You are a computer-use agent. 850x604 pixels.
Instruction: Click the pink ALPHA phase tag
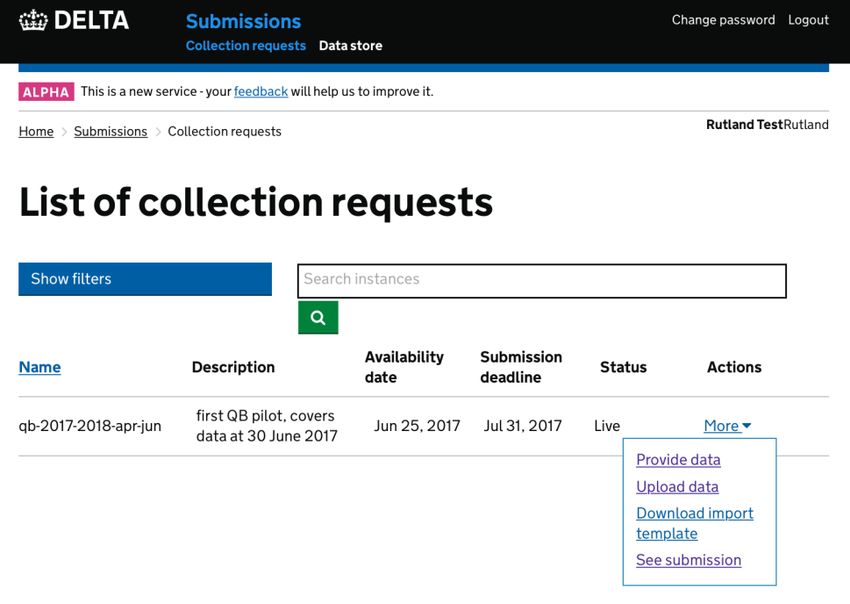pos(46,92)
